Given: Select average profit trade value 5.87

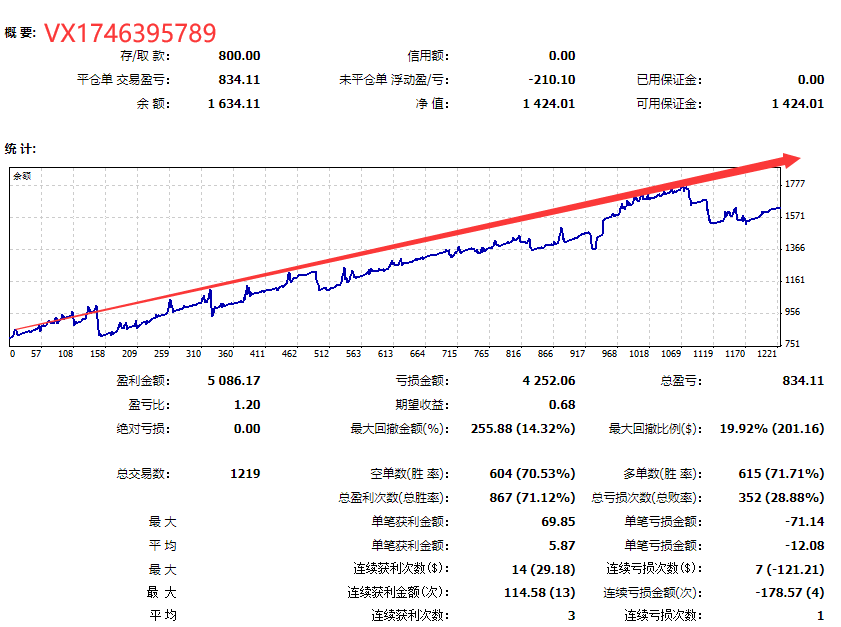Looking at the screenshot, I should point(562,545).
